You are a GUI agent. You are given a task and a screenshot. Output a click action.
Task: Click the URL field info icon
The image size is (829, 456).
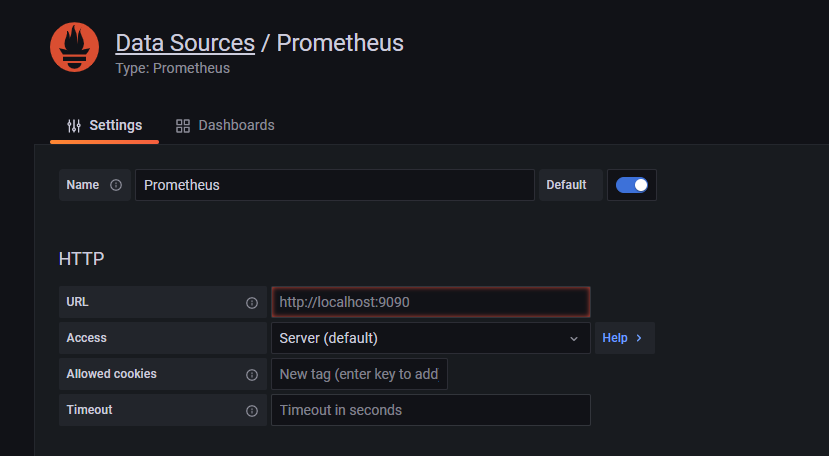[x=252, y=302]
